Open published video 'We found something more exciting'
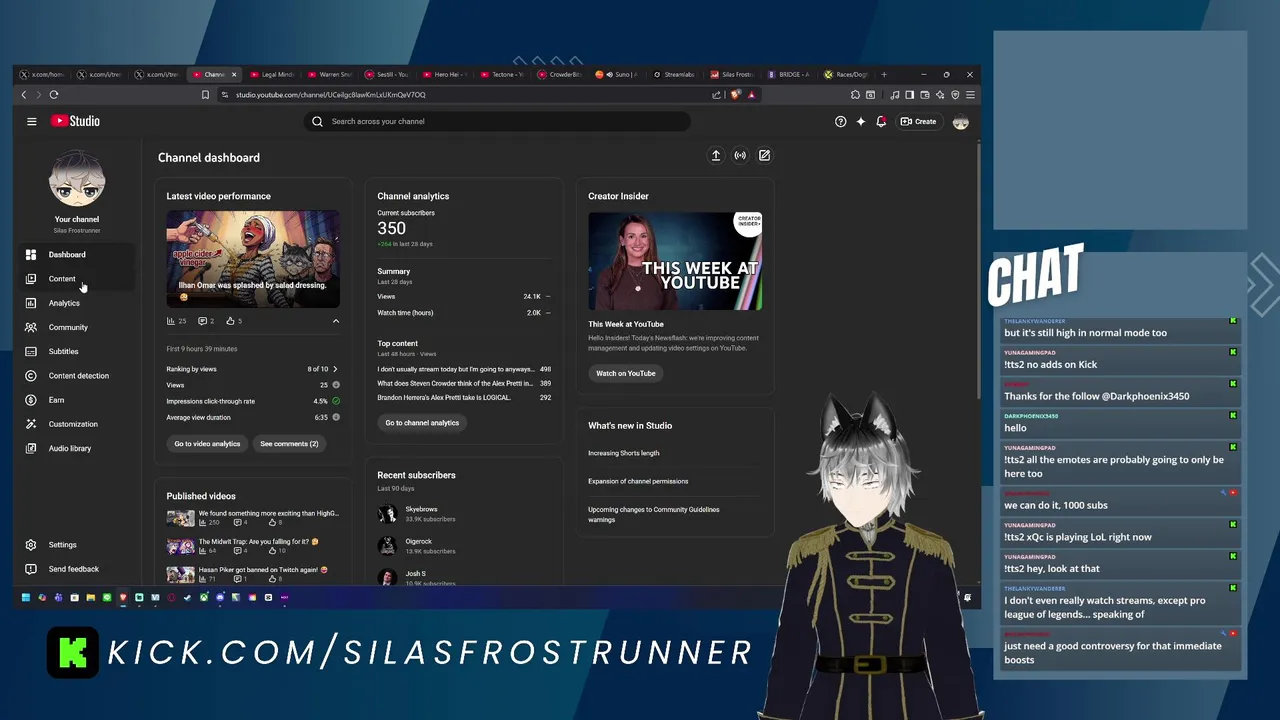The image size is (1280, 720). click(x=252, y=517)
